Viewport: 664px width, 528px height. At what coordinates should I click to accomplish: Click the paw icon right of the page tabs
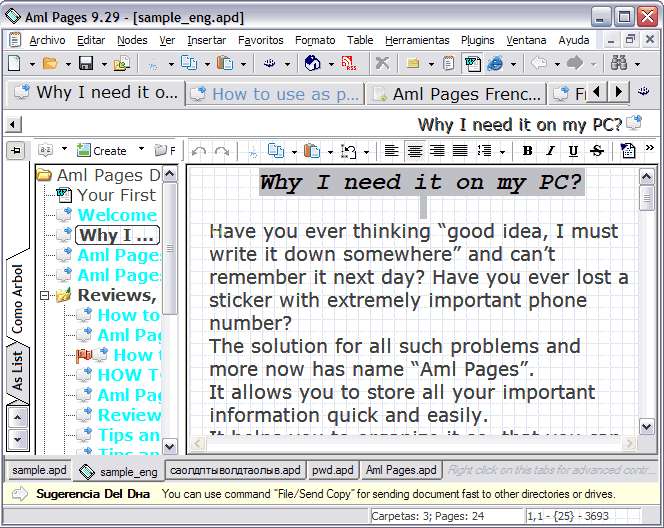[644, 91]
